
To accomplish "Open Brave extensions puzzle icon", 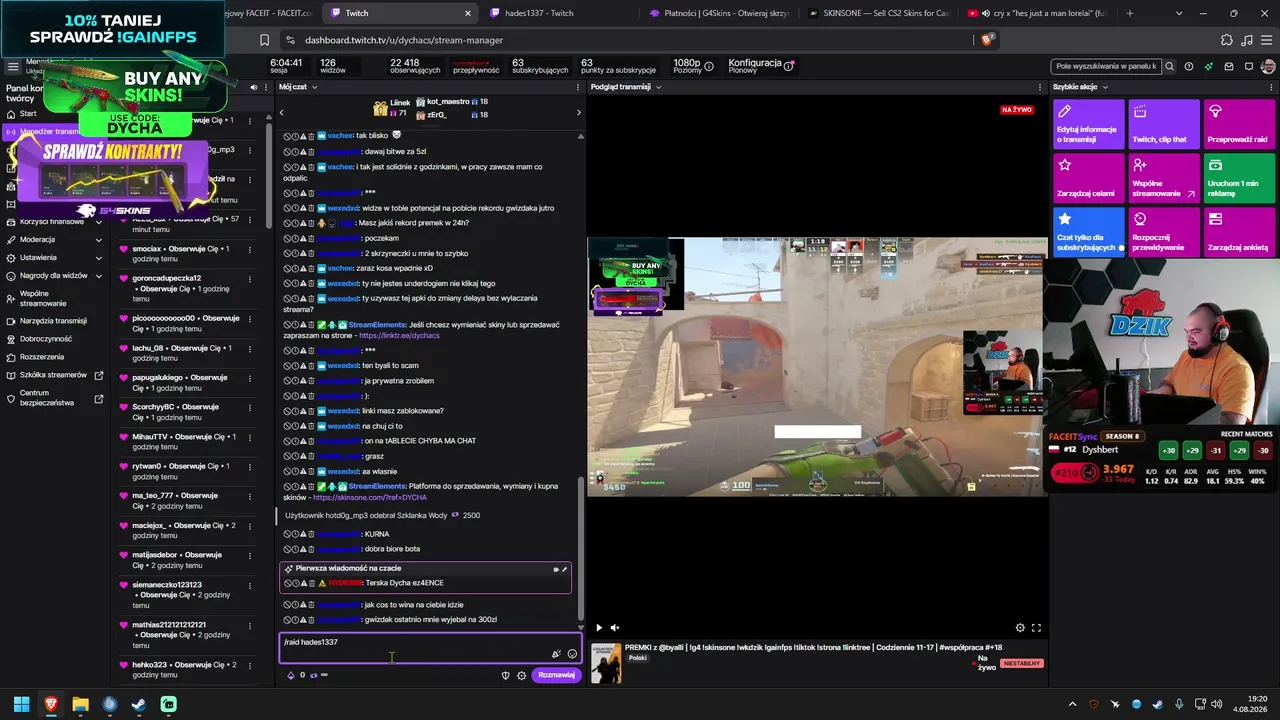I will point(1227,40).
